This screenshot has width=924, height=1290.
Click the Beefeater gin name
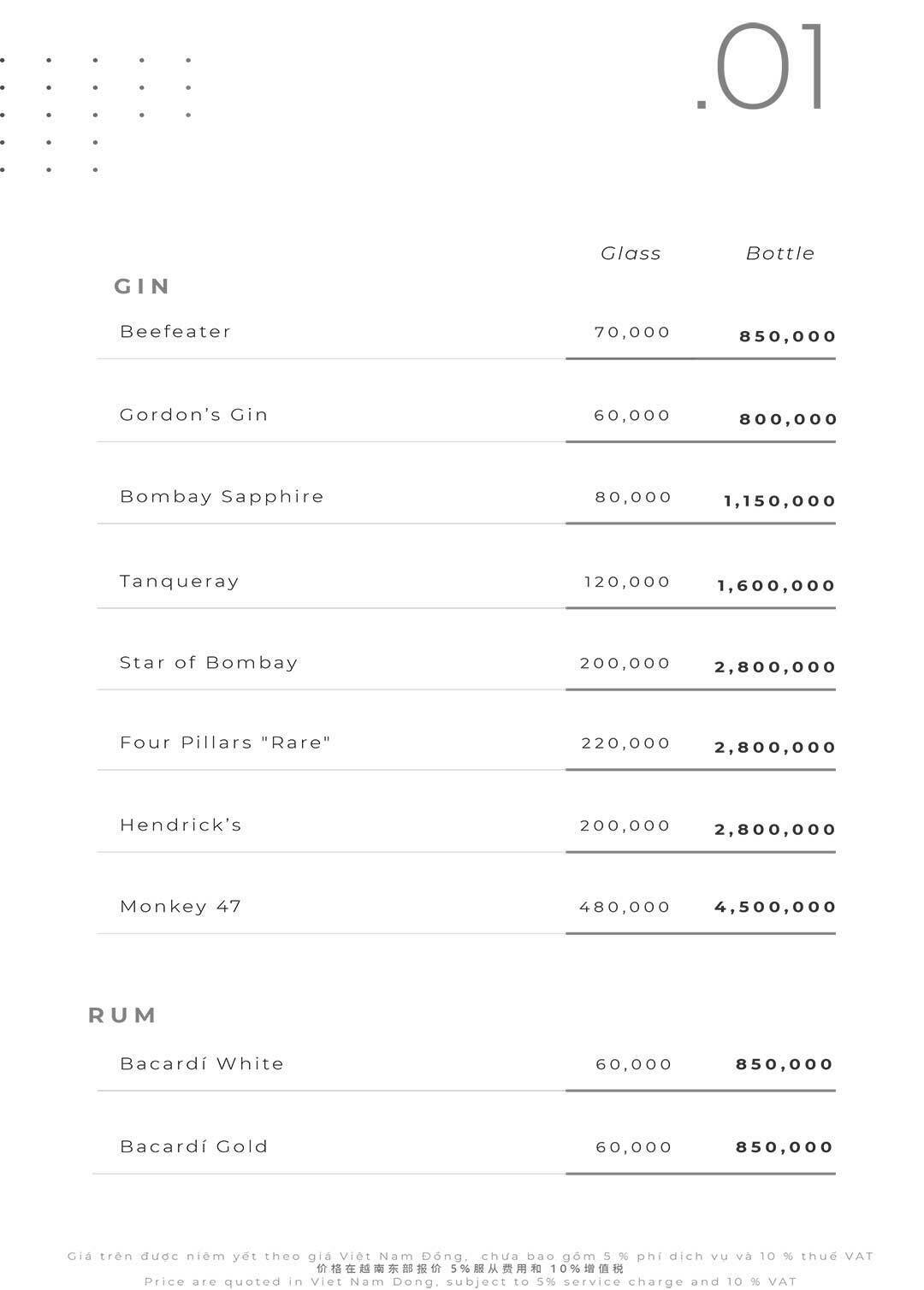pyautogui.click(x=175, y=332)
